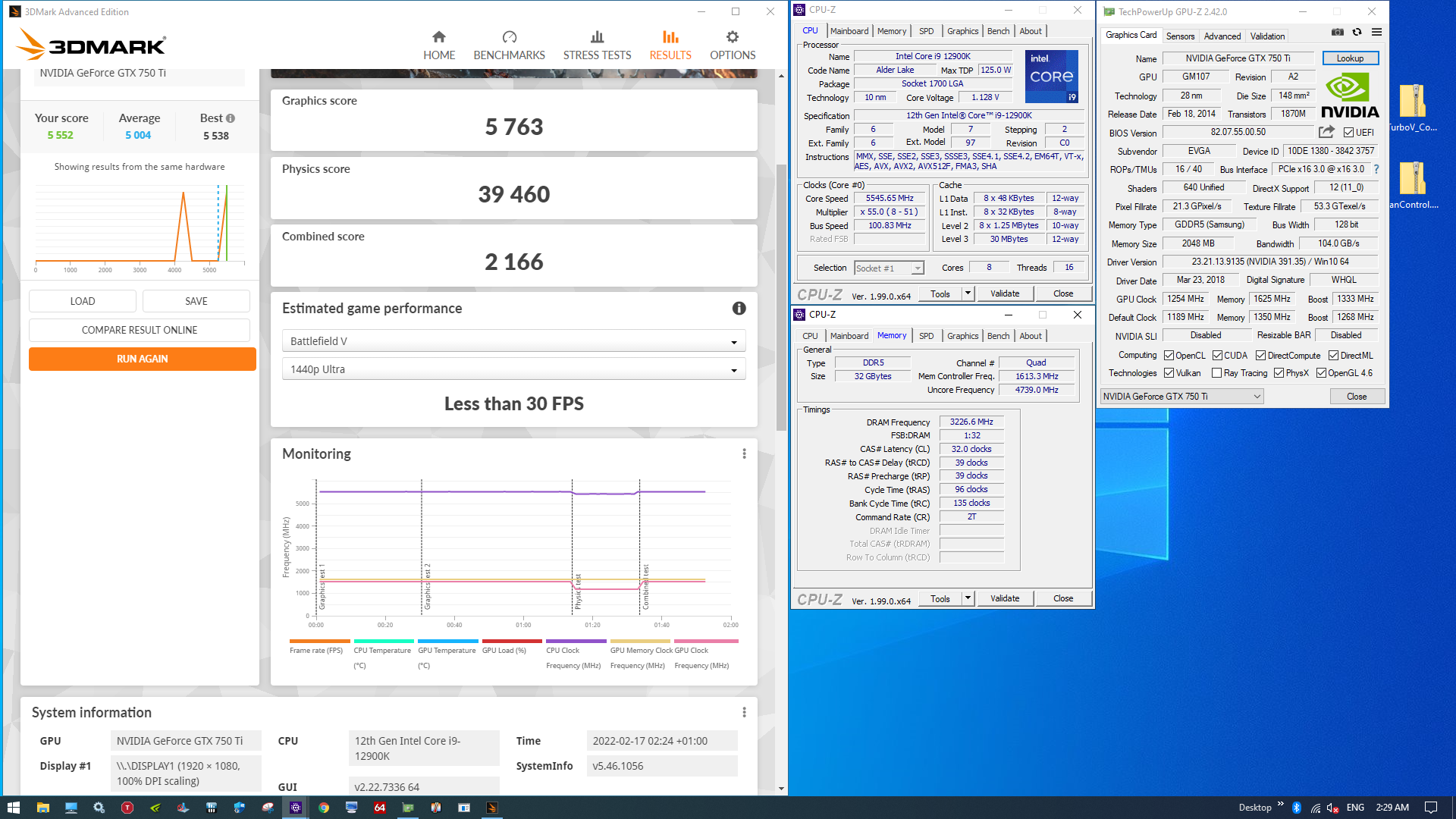Click the CPU-Z purple chip taskbar icon
This screenshot has height=819, width=1456.
click(x=296, y=808)
